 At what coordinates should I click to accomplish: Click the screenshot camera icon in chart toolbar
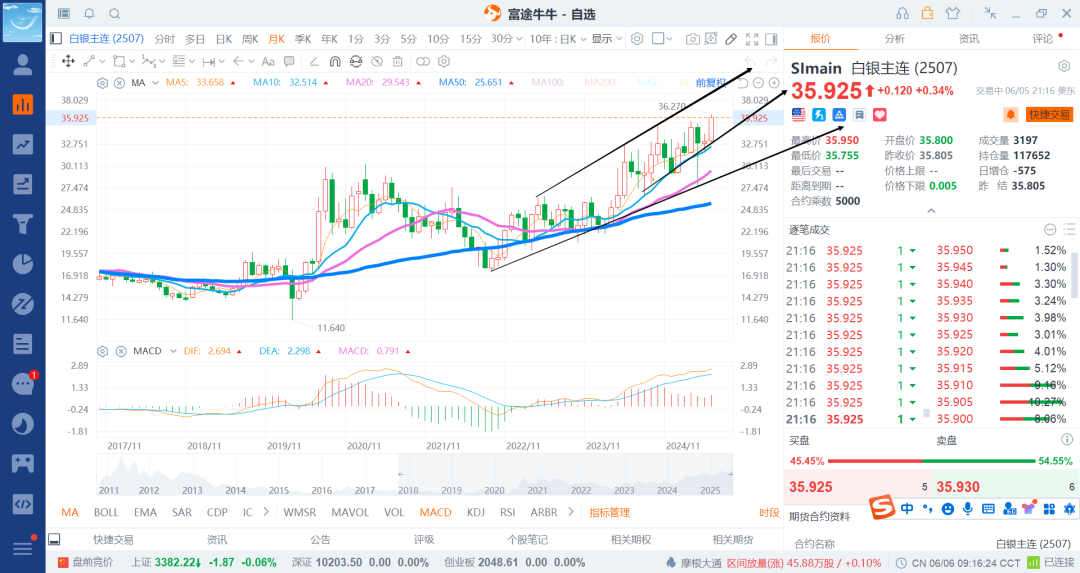692,39
